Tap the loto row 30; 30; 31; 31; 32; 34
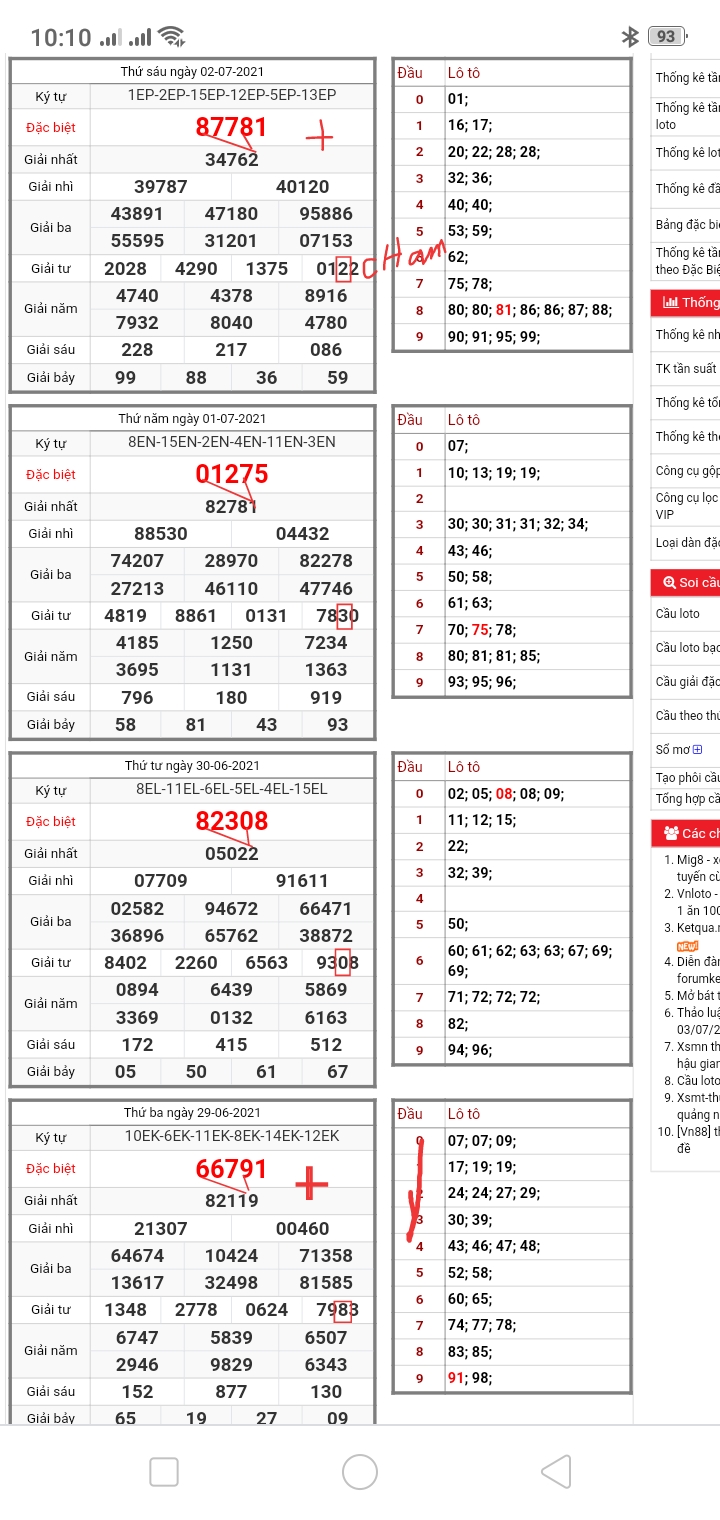 518,524
